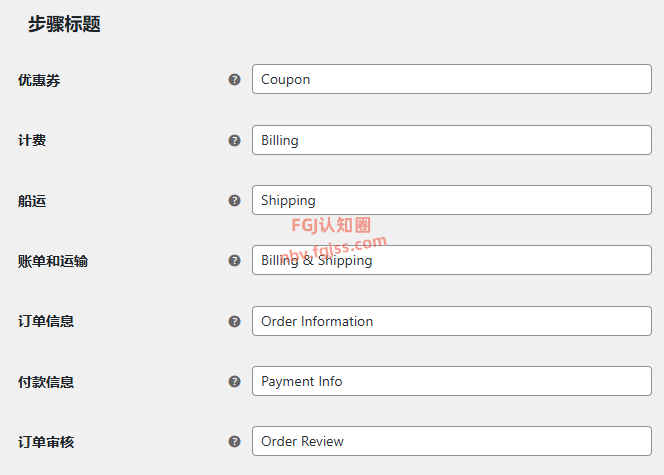
Task: Click the help icon beside Order Review
Action: (234, 441)
